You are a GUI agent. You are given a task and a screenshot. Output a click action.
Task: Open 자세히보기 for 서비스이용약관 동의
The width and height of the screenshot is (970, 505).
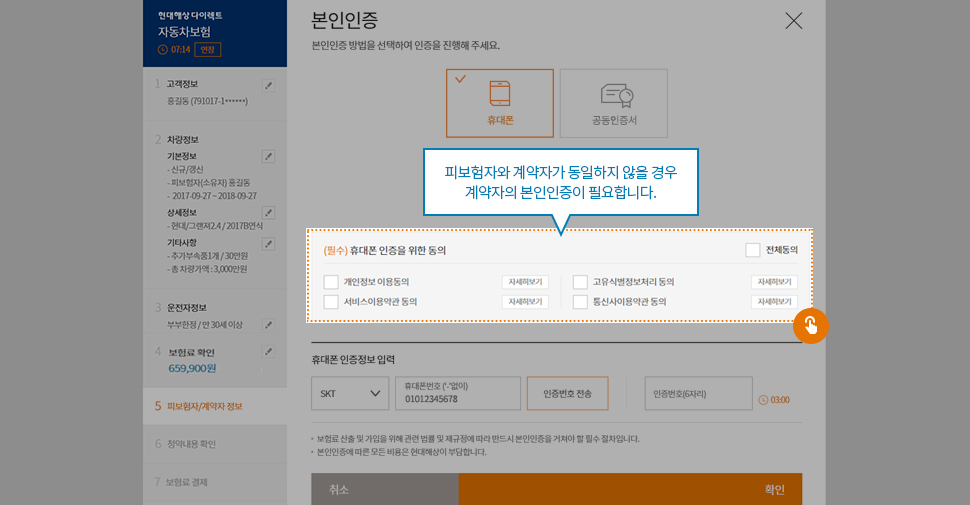[x=524, y=302]
